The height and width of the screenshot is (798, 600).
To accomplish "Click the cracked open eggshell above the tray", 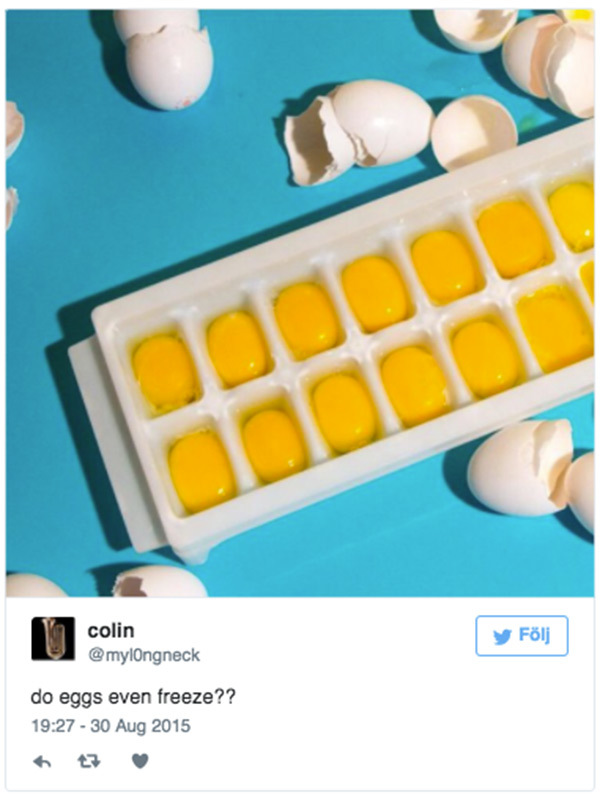I will click(x=359, y=130).
